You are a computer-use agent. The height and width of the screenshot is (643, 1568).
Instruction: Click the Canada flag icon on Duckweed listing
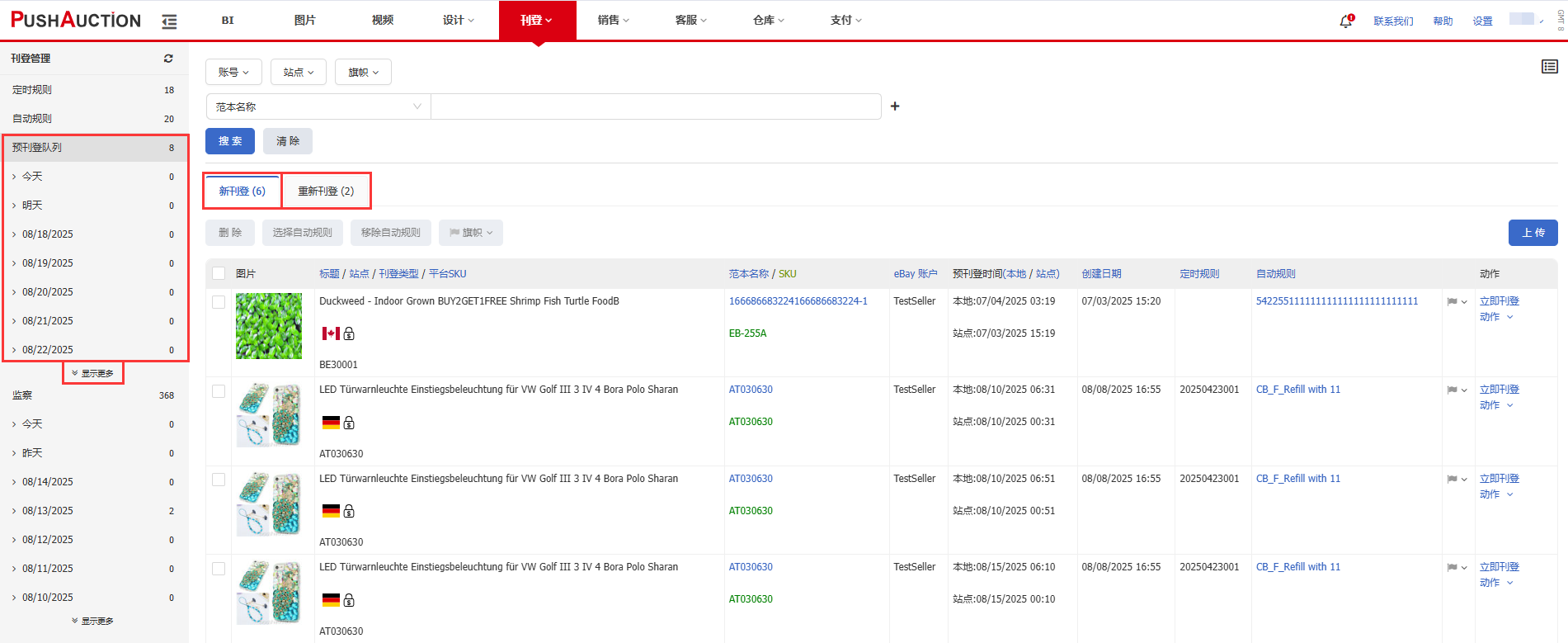pos(331,333)
